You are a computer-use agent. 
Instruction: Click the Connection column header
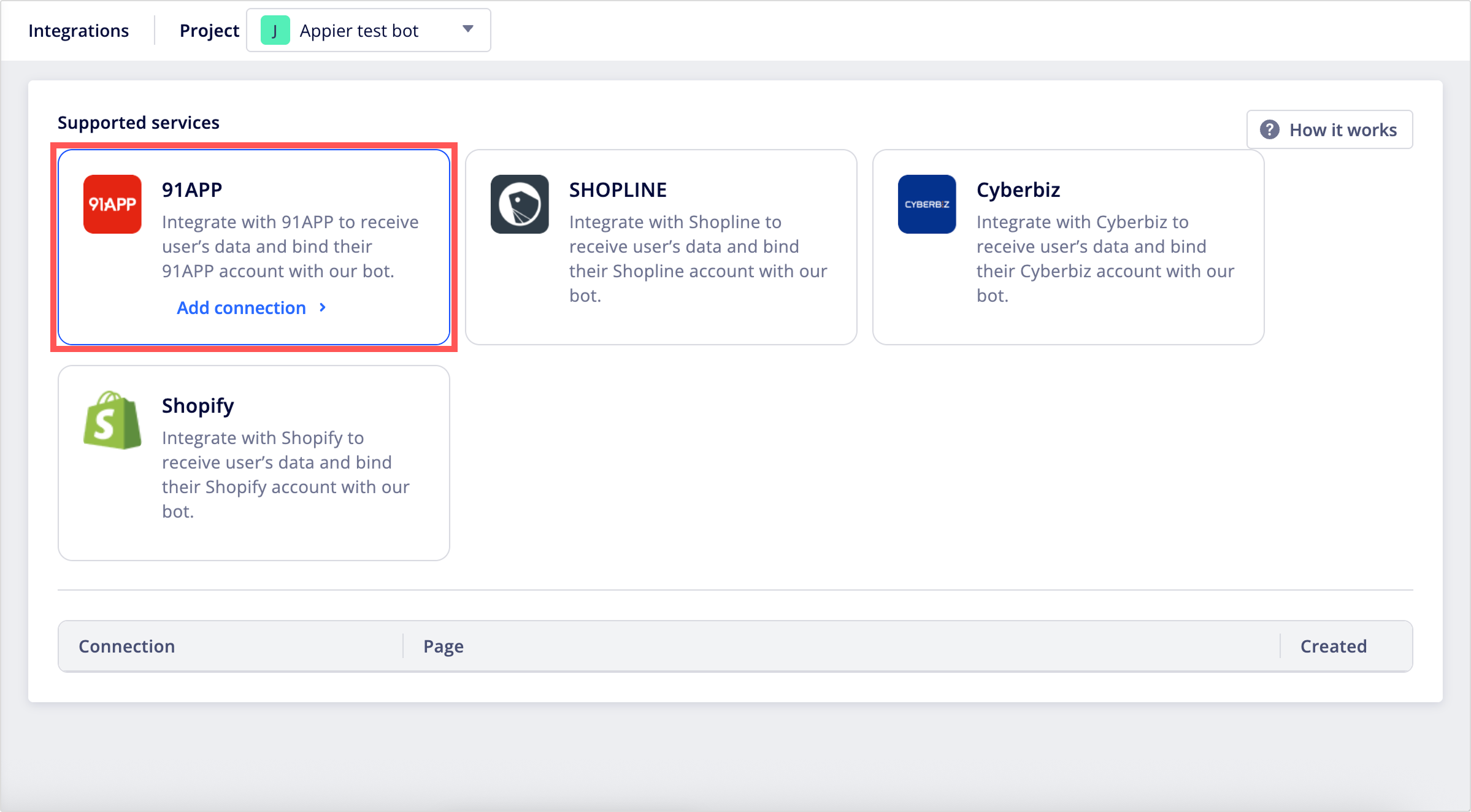[127, 646]
